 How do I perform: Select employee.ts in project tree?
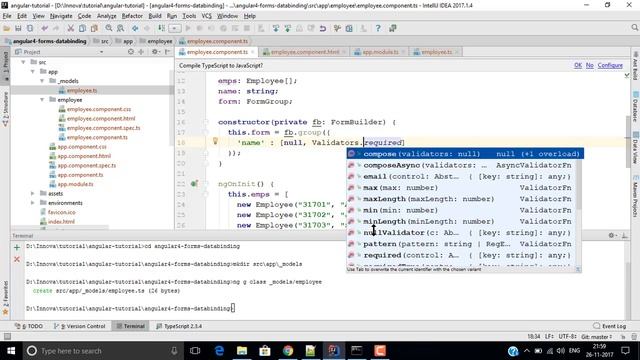coord(82,91)
